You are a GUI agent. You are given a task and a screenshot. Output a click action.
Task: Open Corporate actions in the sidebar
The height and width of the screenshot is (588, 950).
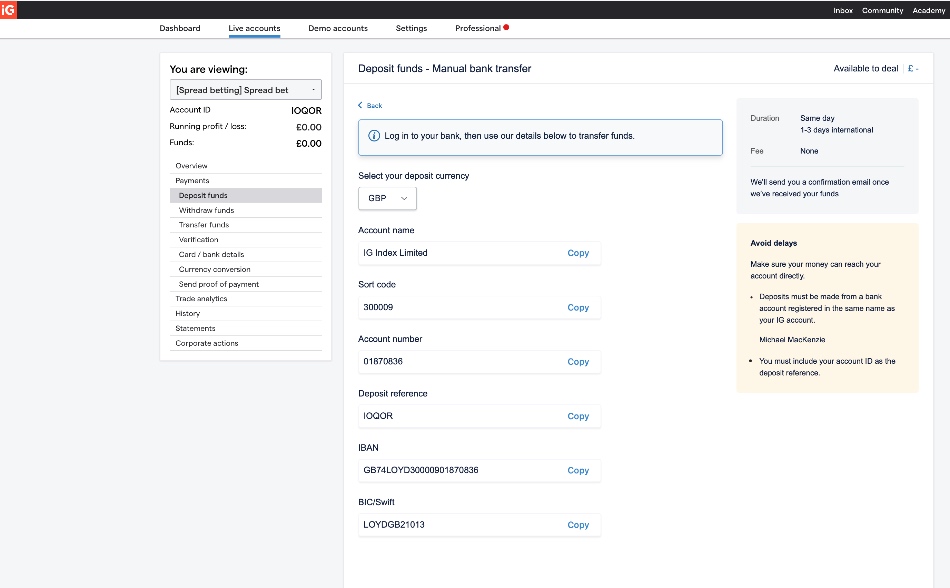[245, 343]
